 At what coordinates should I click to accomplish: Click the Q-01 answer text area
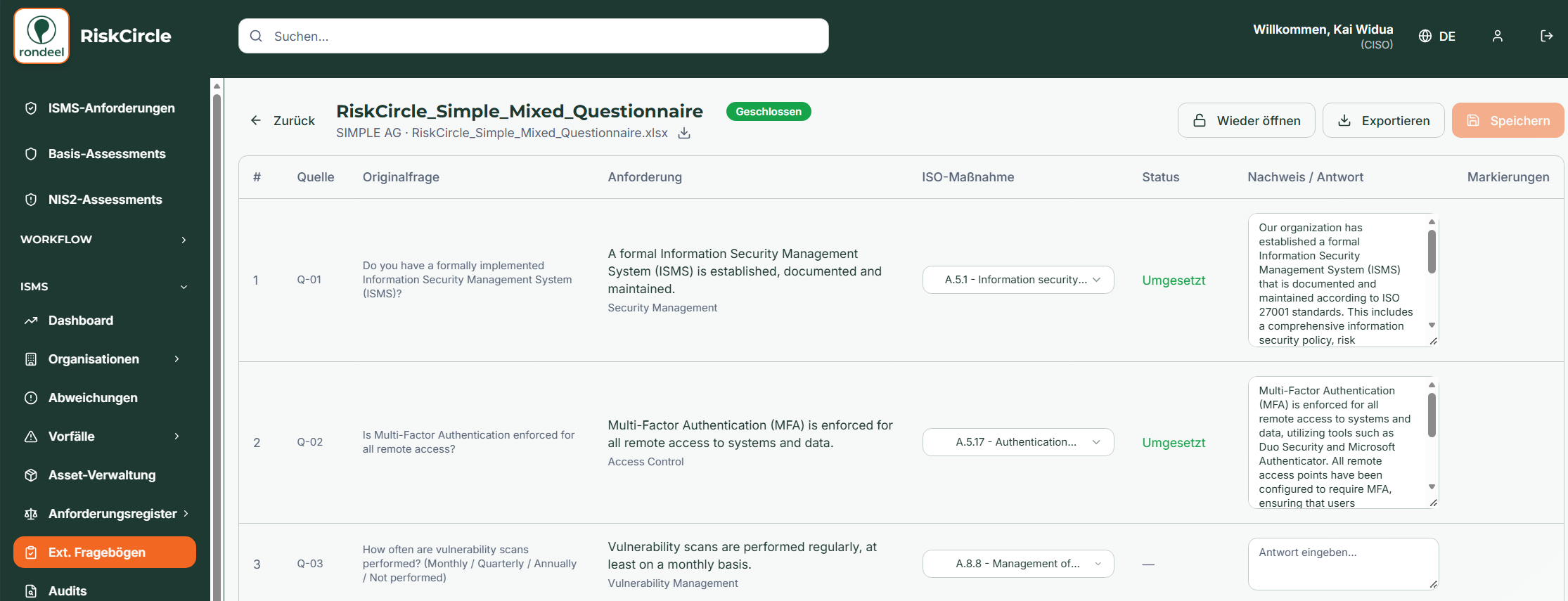point(1343,280)
